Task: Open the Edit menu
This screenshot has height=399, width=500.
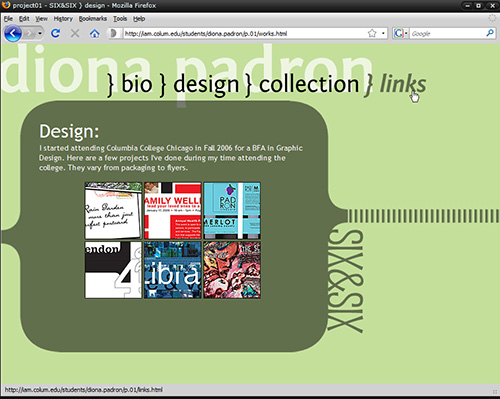Action: [24, 19]
